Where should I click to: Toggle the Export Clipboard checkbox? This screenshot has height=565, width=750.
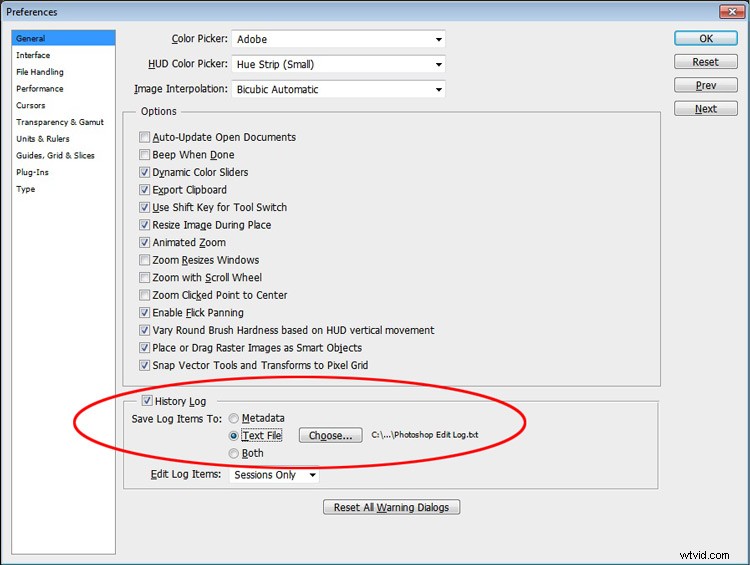144,190
